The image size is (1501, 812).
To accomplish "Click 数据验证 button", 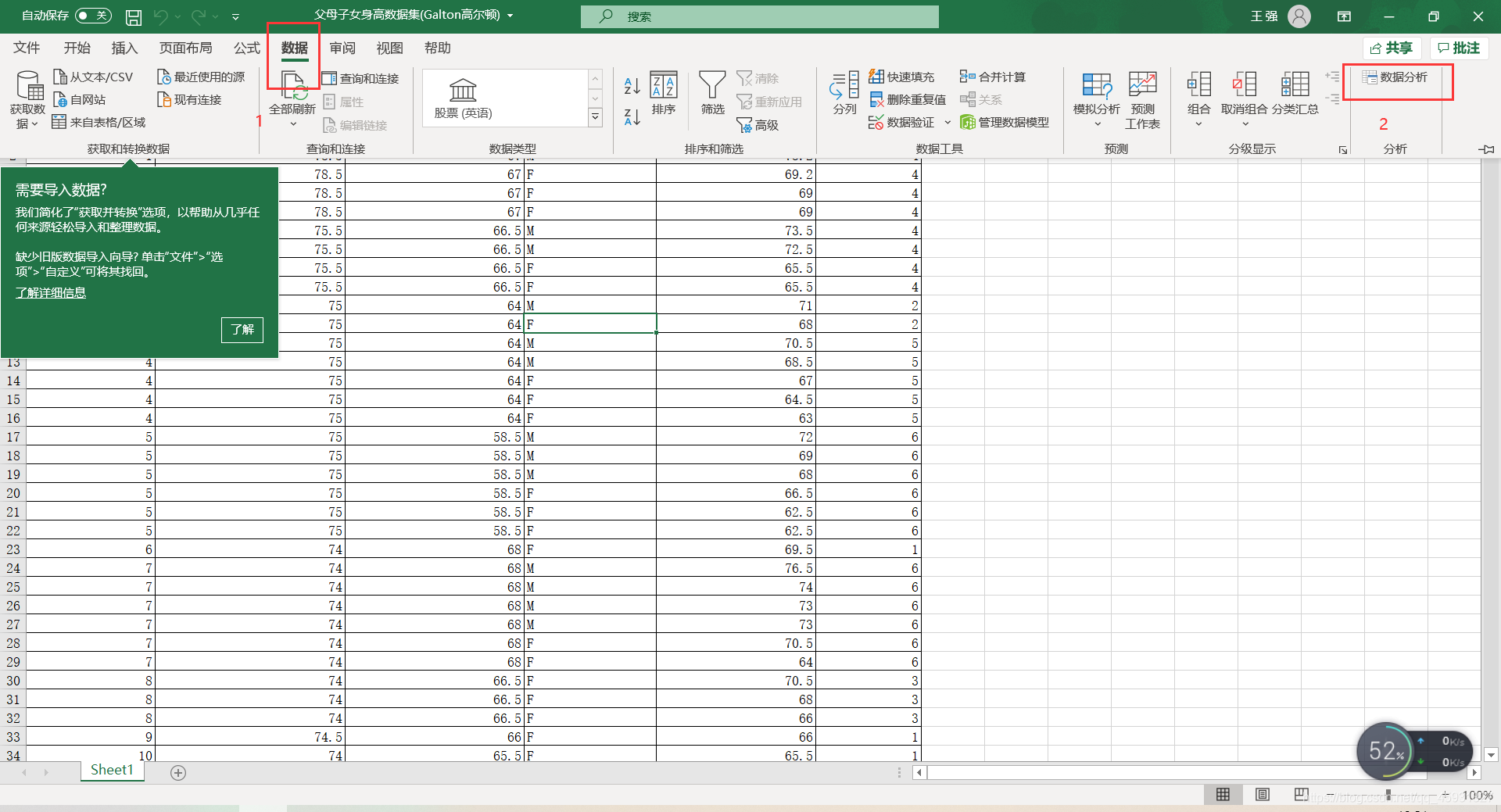I will 901,122.
